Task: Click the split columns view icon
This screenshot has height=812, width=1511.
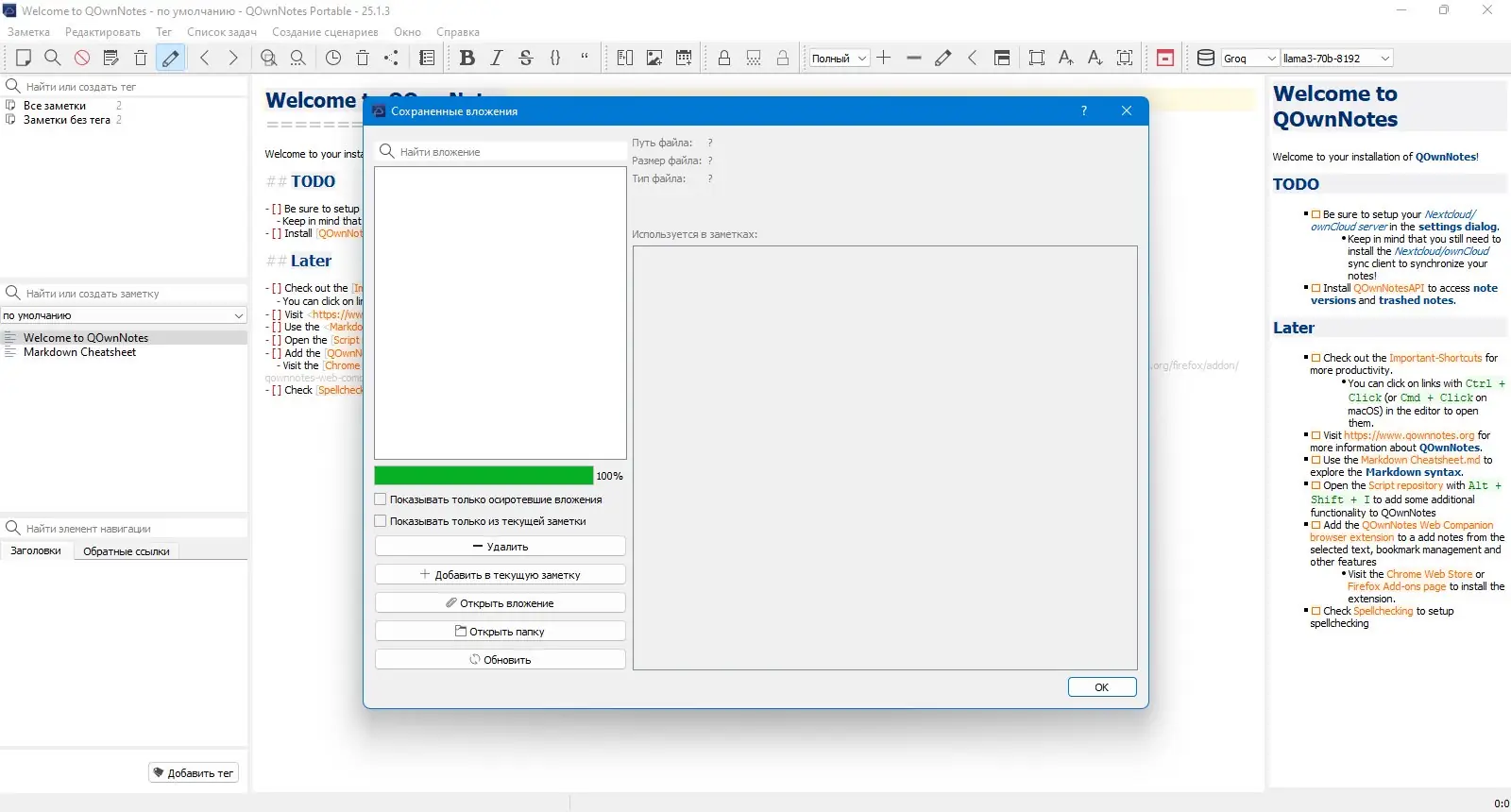Action: tap(625, 58)
